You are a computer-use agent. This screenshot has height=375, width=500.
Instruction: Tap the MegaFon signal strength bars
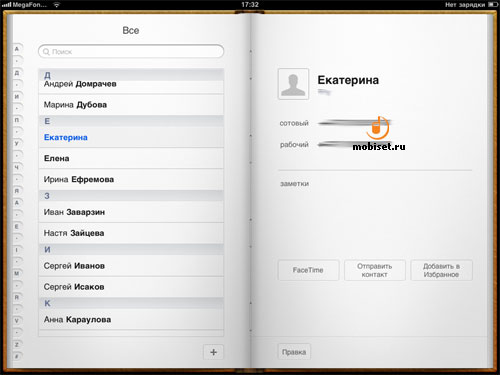tap(6, 5)
